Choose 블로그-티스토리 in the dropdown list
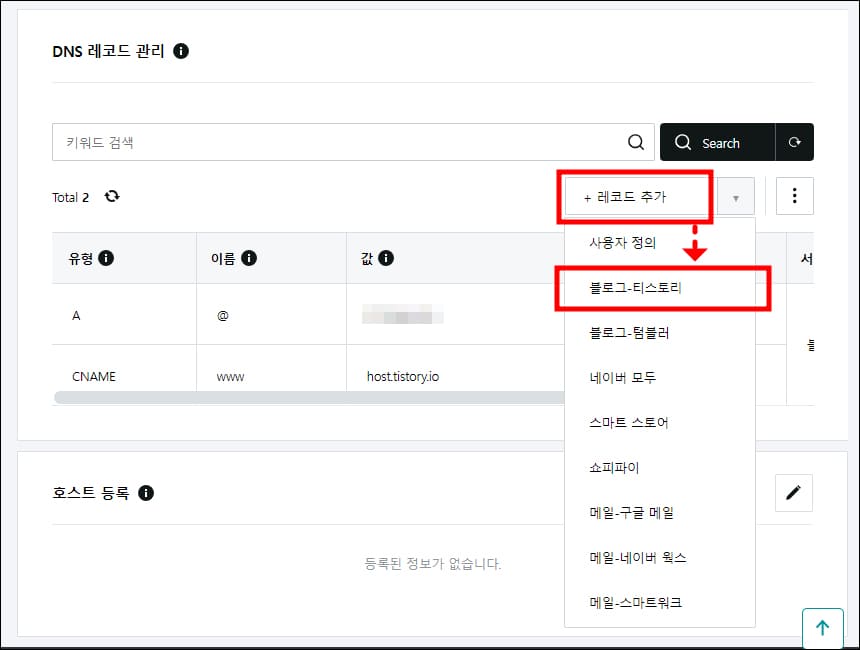The height and width of the screenshot is (650, 860). tap(630, 288)
